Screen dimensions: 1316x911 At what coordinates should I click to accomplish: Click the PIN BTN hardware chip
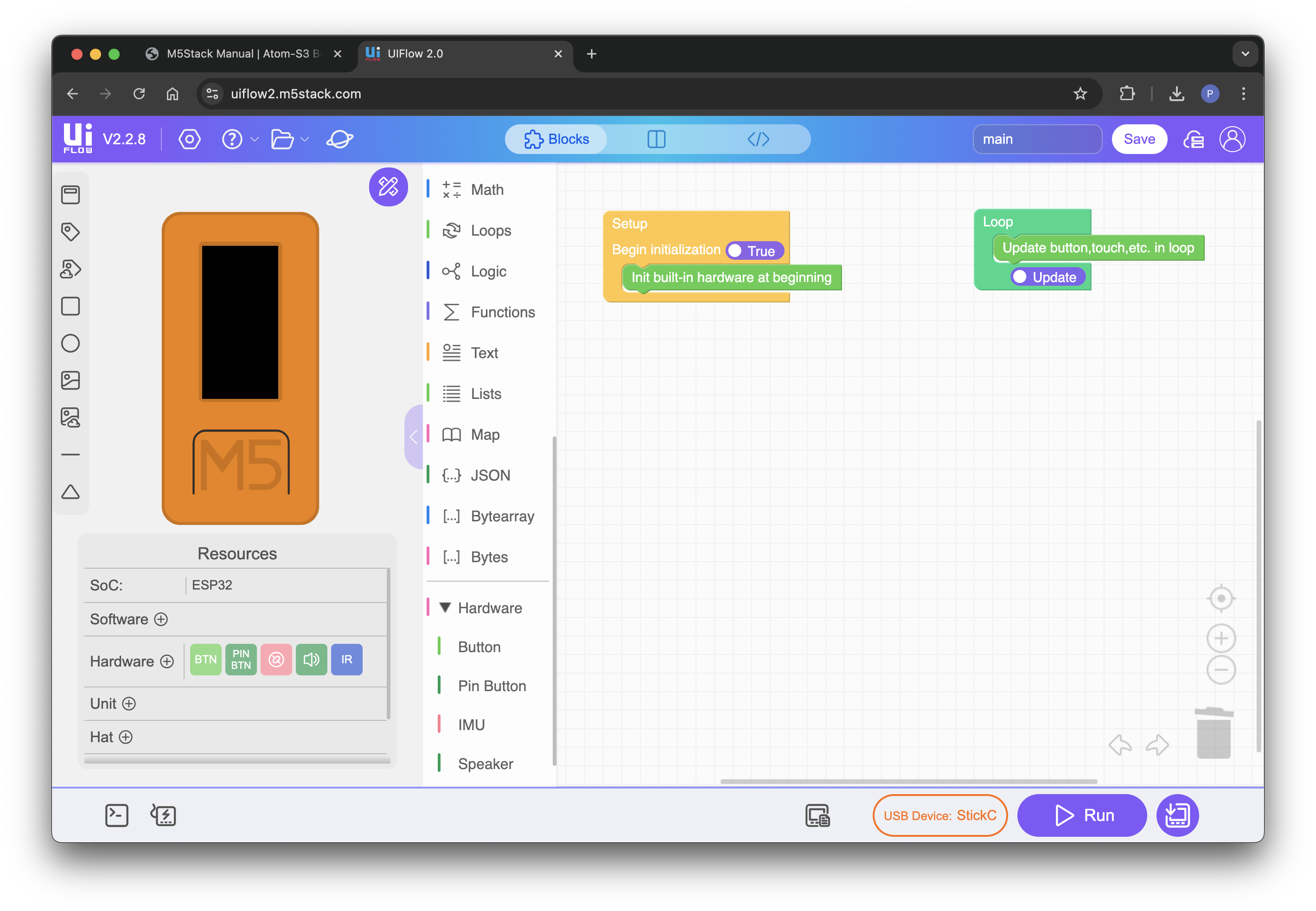[x=241, y=659]
